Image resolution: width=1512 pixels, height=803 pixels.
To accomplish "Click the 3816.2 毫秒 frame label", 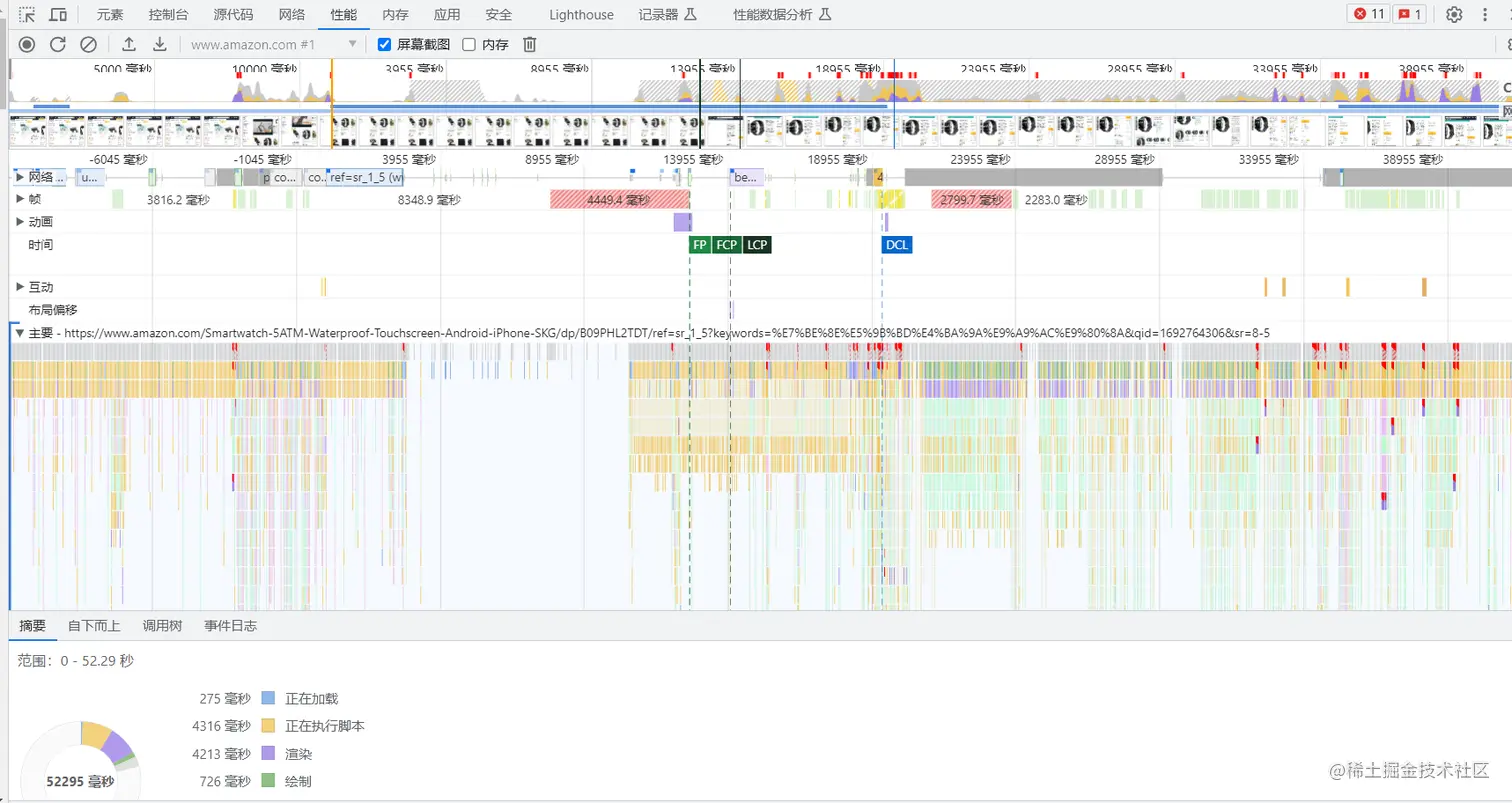I will coord(178,200).
